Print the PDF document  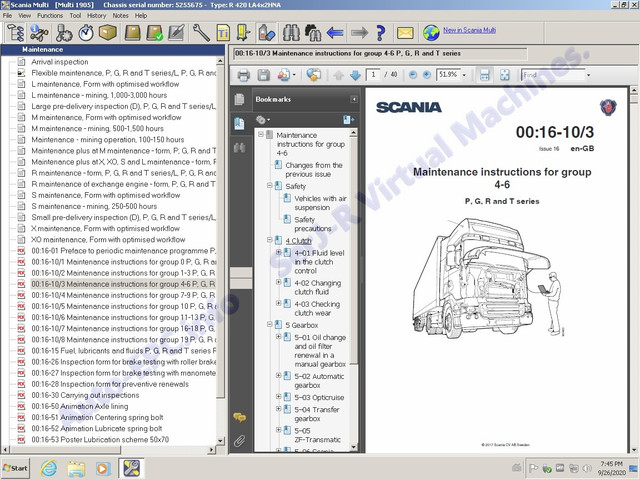click(244, 75)
